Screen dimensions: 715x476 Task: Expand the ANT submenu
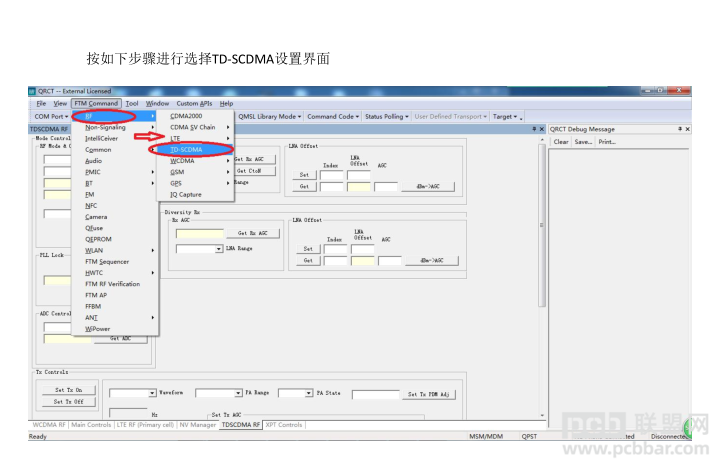(x=115, y=317)
